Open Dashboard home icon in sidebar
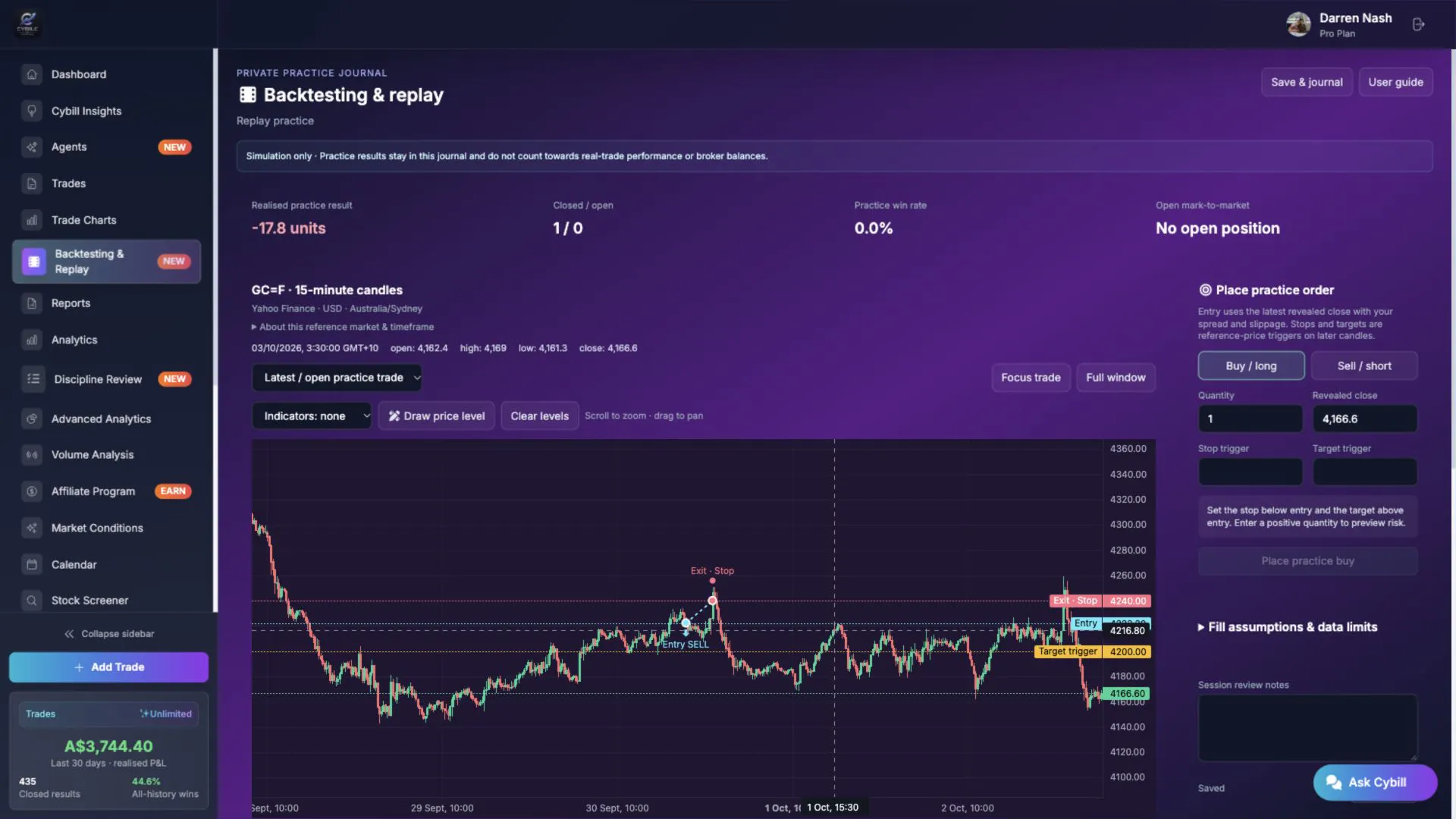This screenshot has height=819, width=1456. (32, 74)
